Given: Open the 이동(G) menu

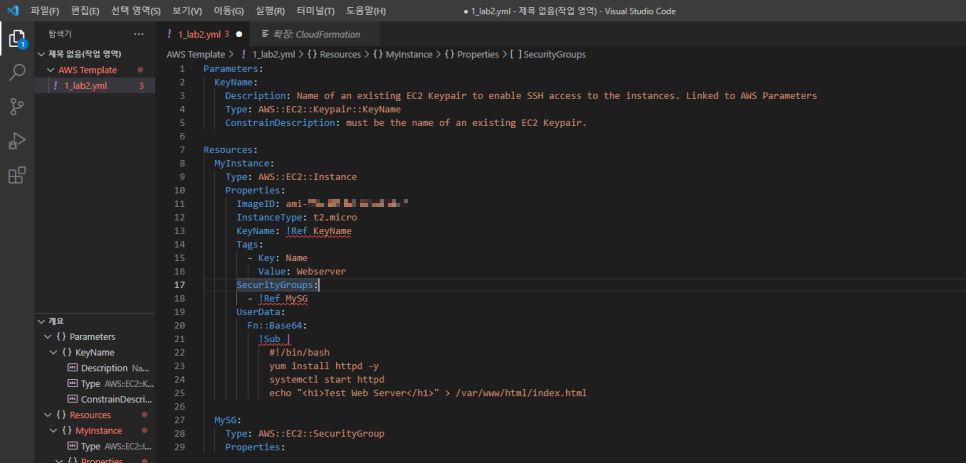Looking at the screenshot, I should click(x=229, y=11).
